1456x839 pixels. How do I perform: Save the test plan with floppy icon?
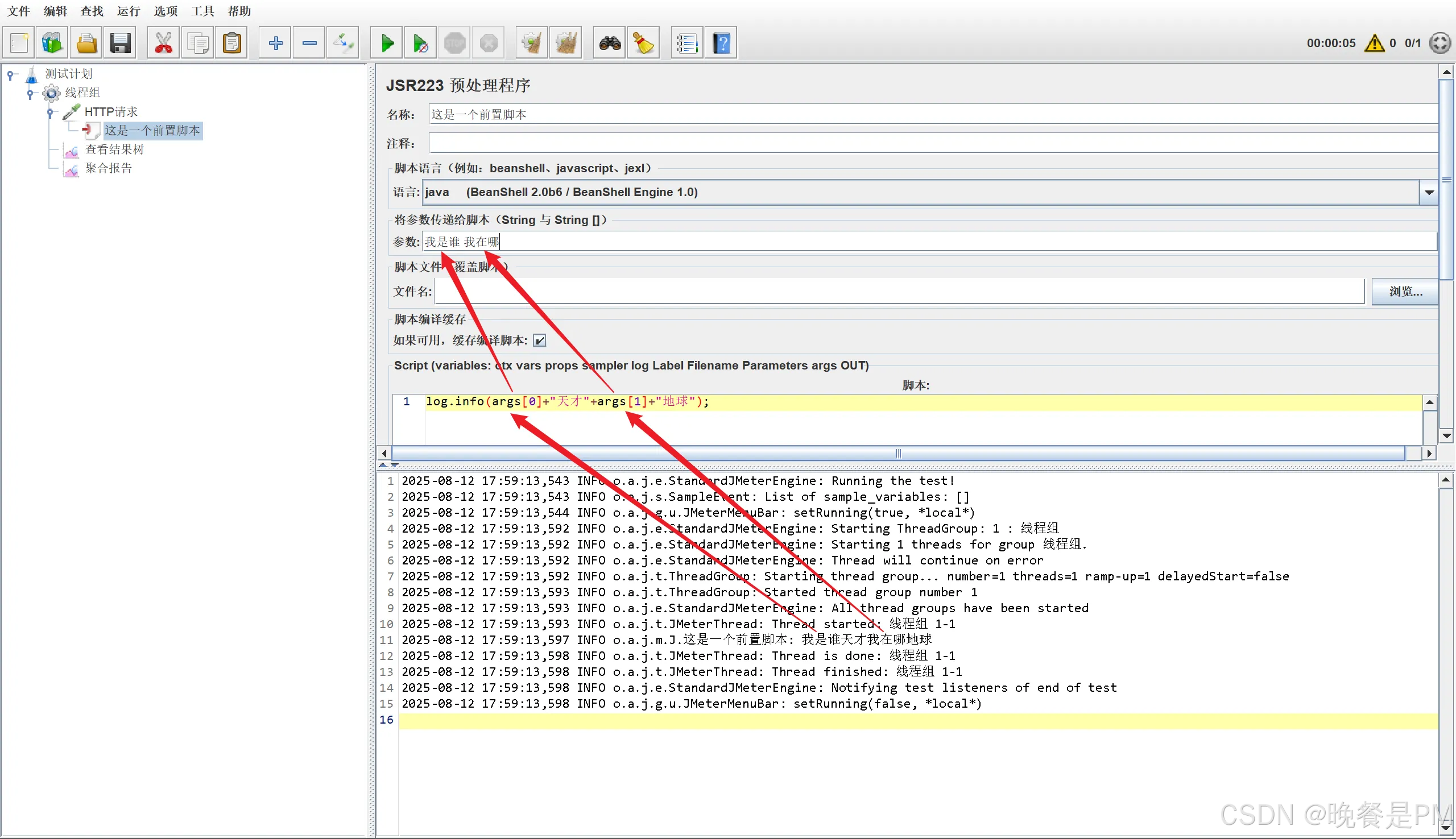(x=121, y=43)
